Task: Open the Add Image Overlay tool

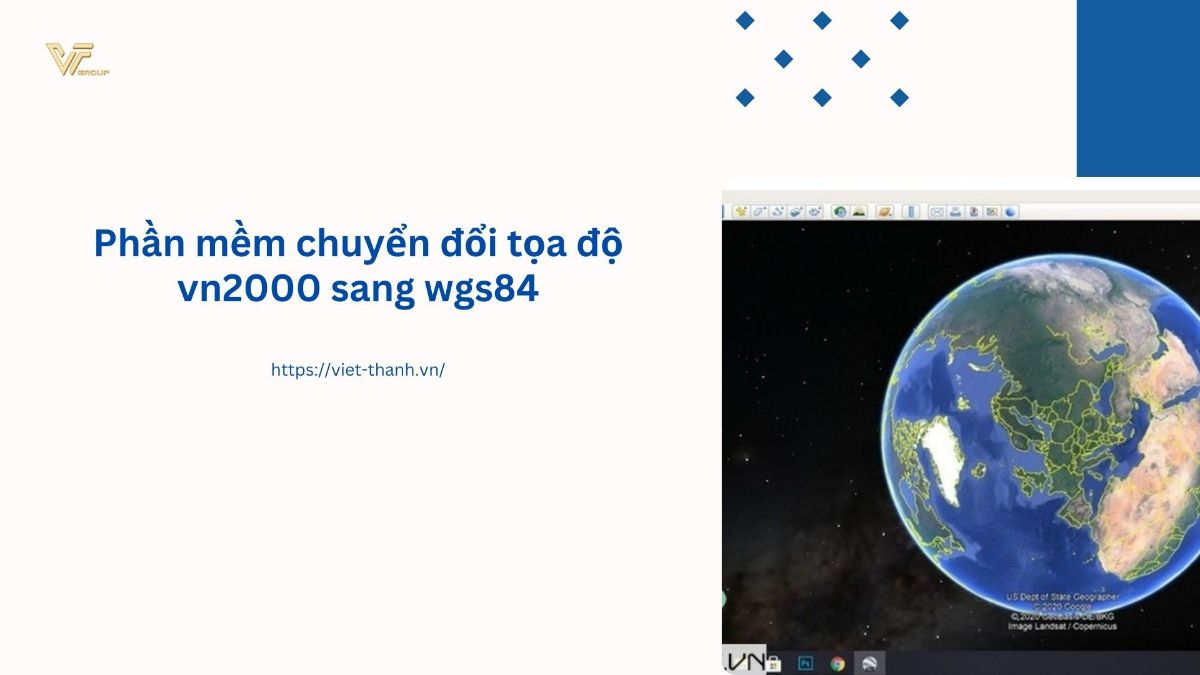Action: 796,211
